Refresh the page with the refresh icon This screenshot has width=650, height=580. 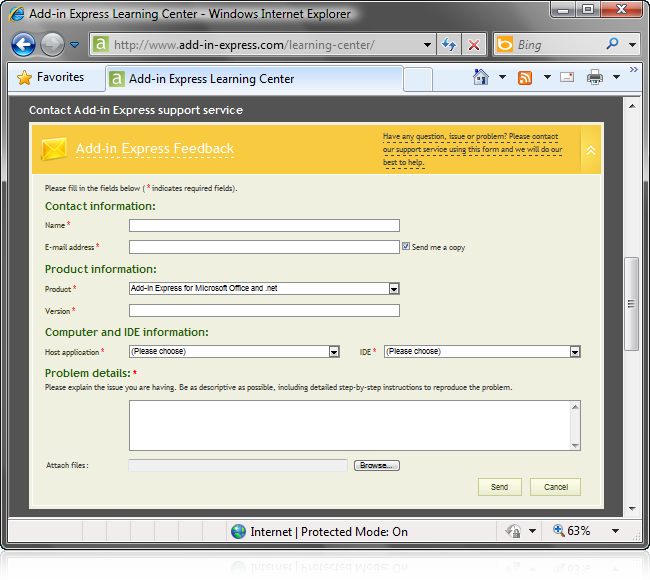(449, 44)
